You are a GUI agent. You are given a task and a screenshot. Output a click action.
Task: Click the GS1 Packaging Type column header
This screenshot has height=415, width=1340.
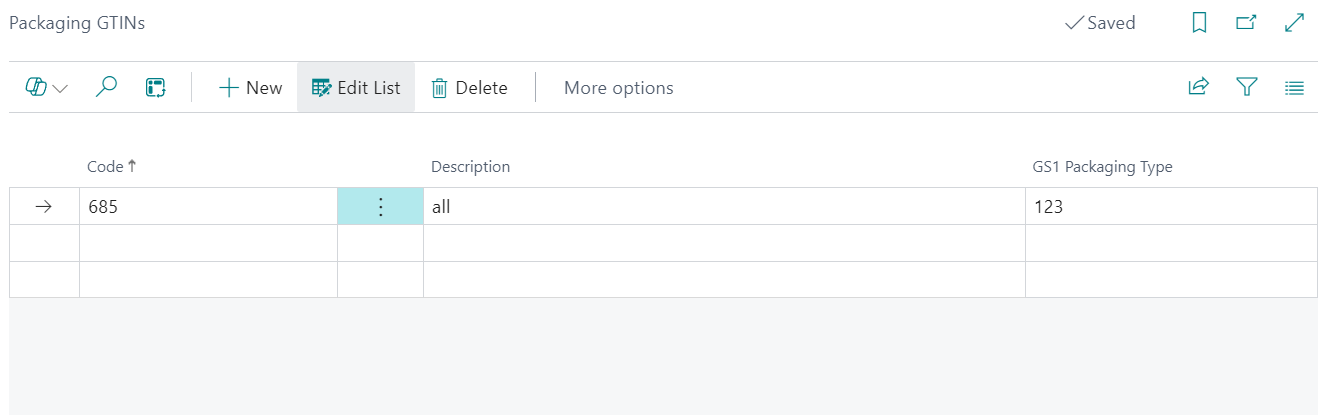[1102, 167]
